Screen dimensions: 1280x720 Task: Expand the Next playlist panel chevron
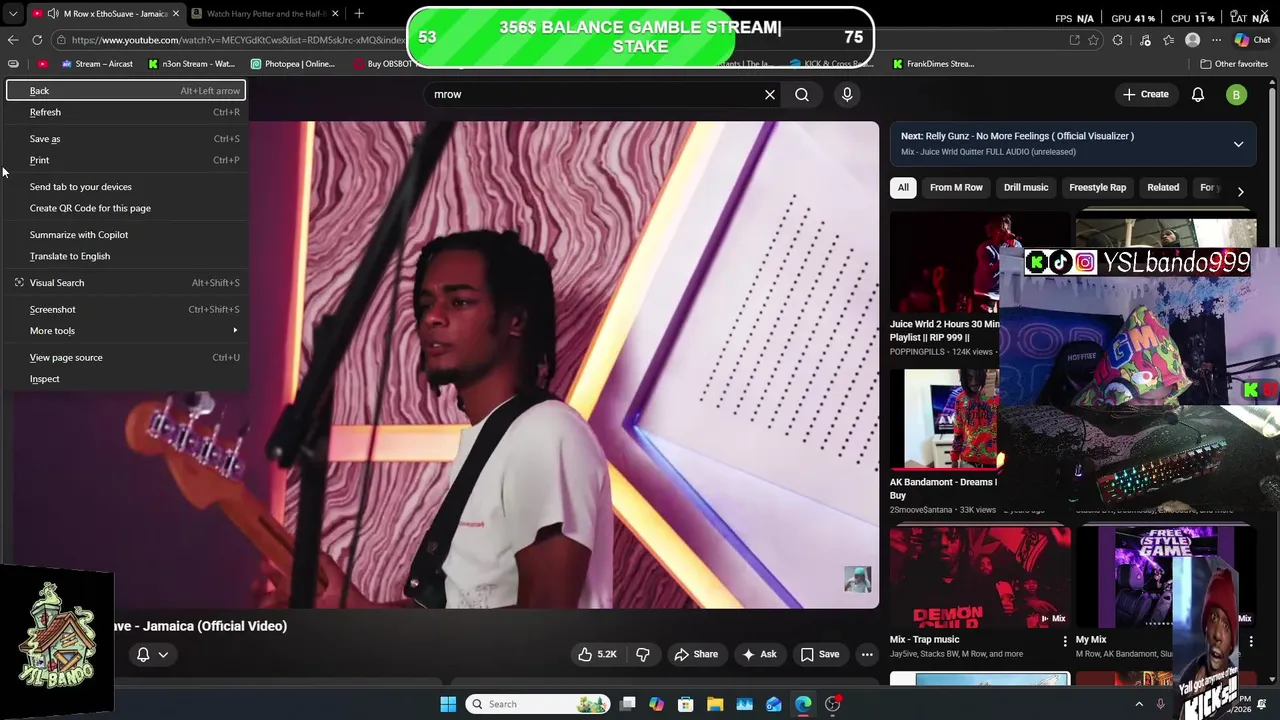pyautogui.click(x=1238, y=144)
